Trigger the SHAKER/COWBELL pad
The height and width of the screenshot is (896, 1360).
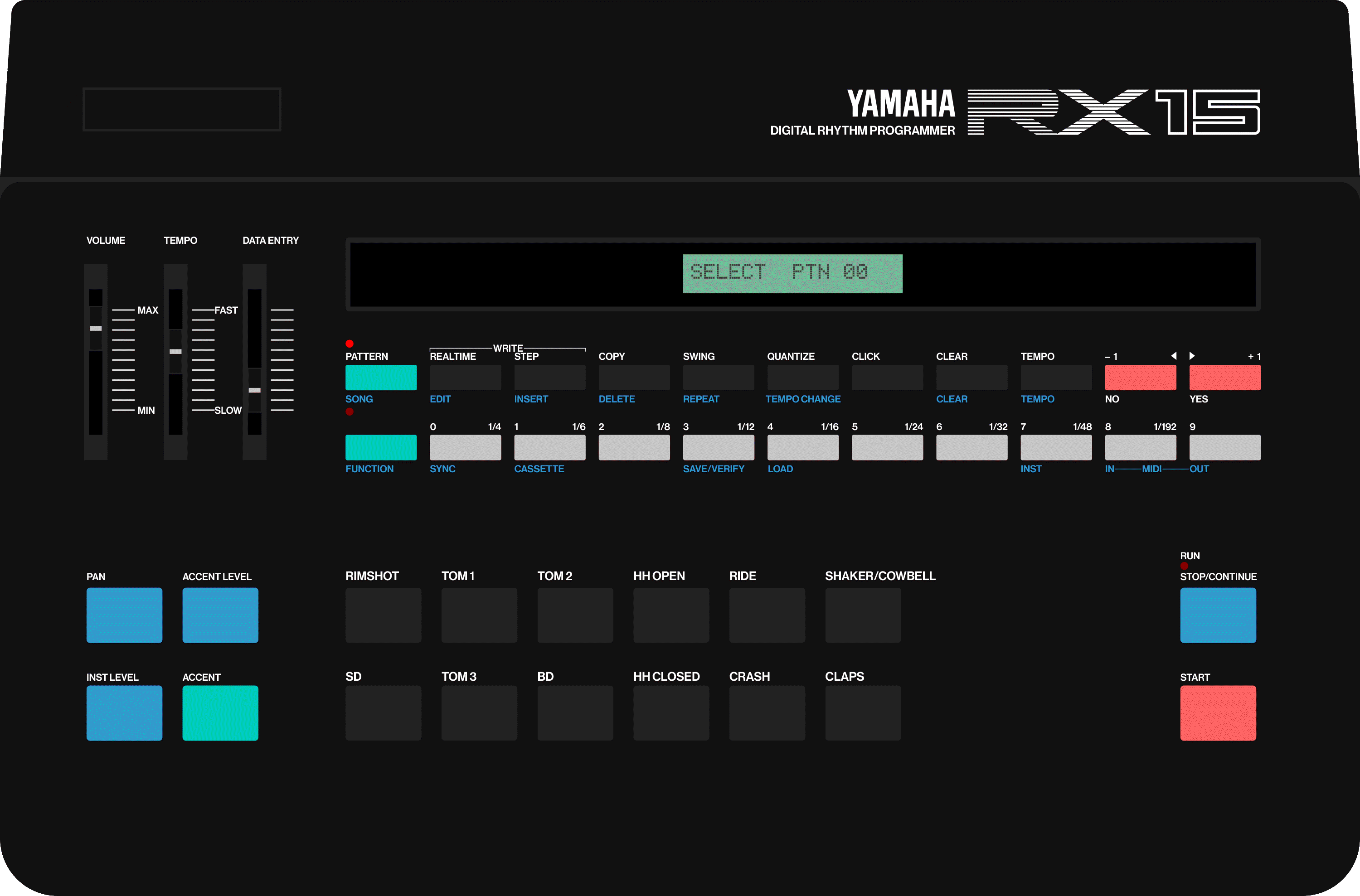(x=864, y=615)
